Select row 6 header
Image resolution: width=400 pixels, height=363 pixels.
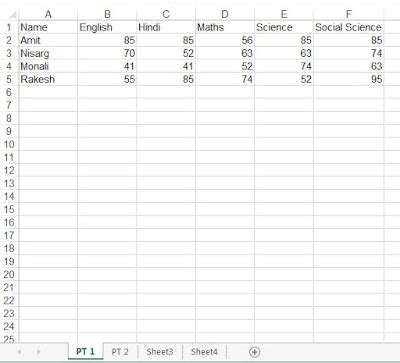(9, 92)
